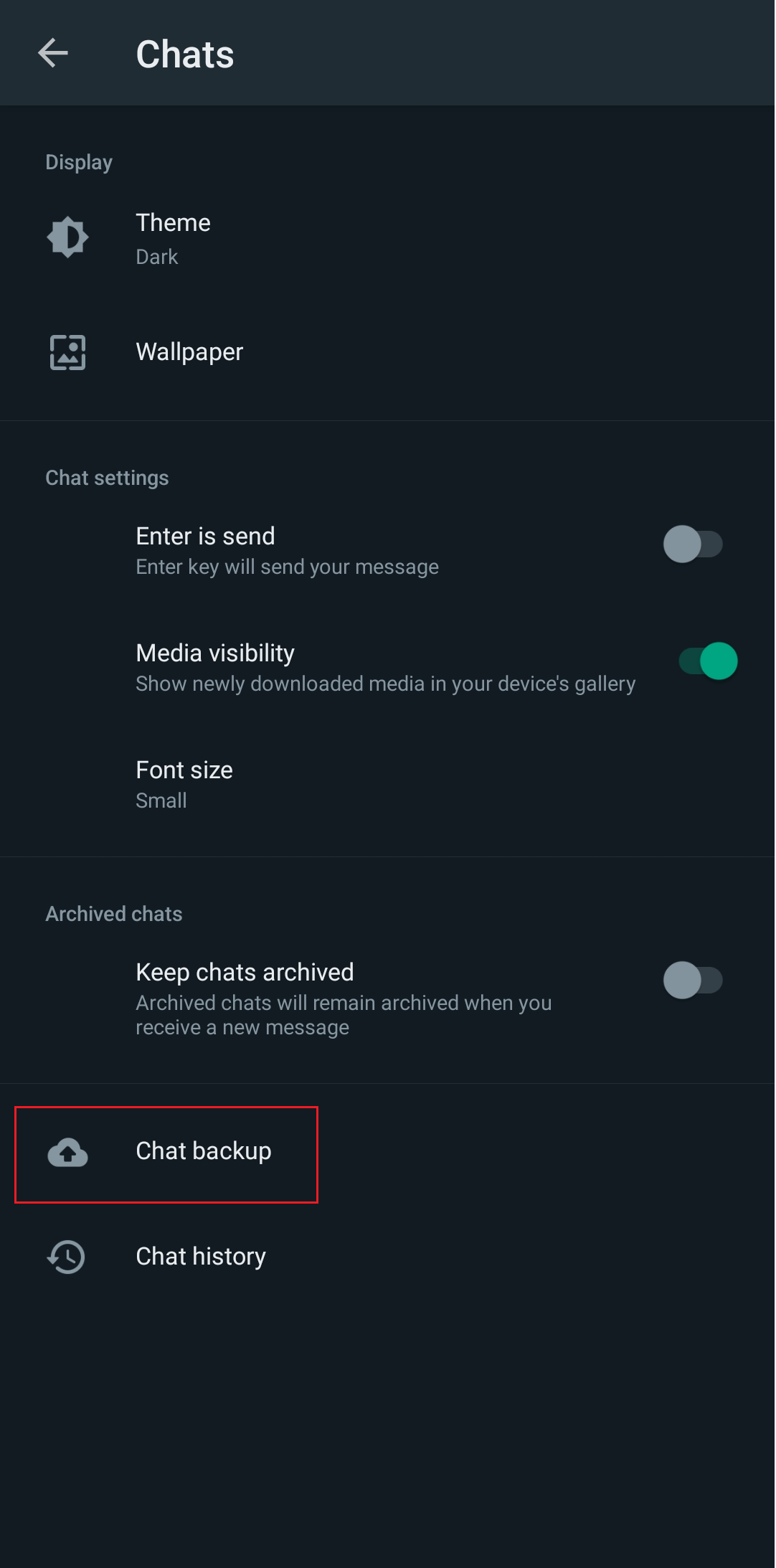
Task: Tap the archived chats description text
Action: (344, 1015)
